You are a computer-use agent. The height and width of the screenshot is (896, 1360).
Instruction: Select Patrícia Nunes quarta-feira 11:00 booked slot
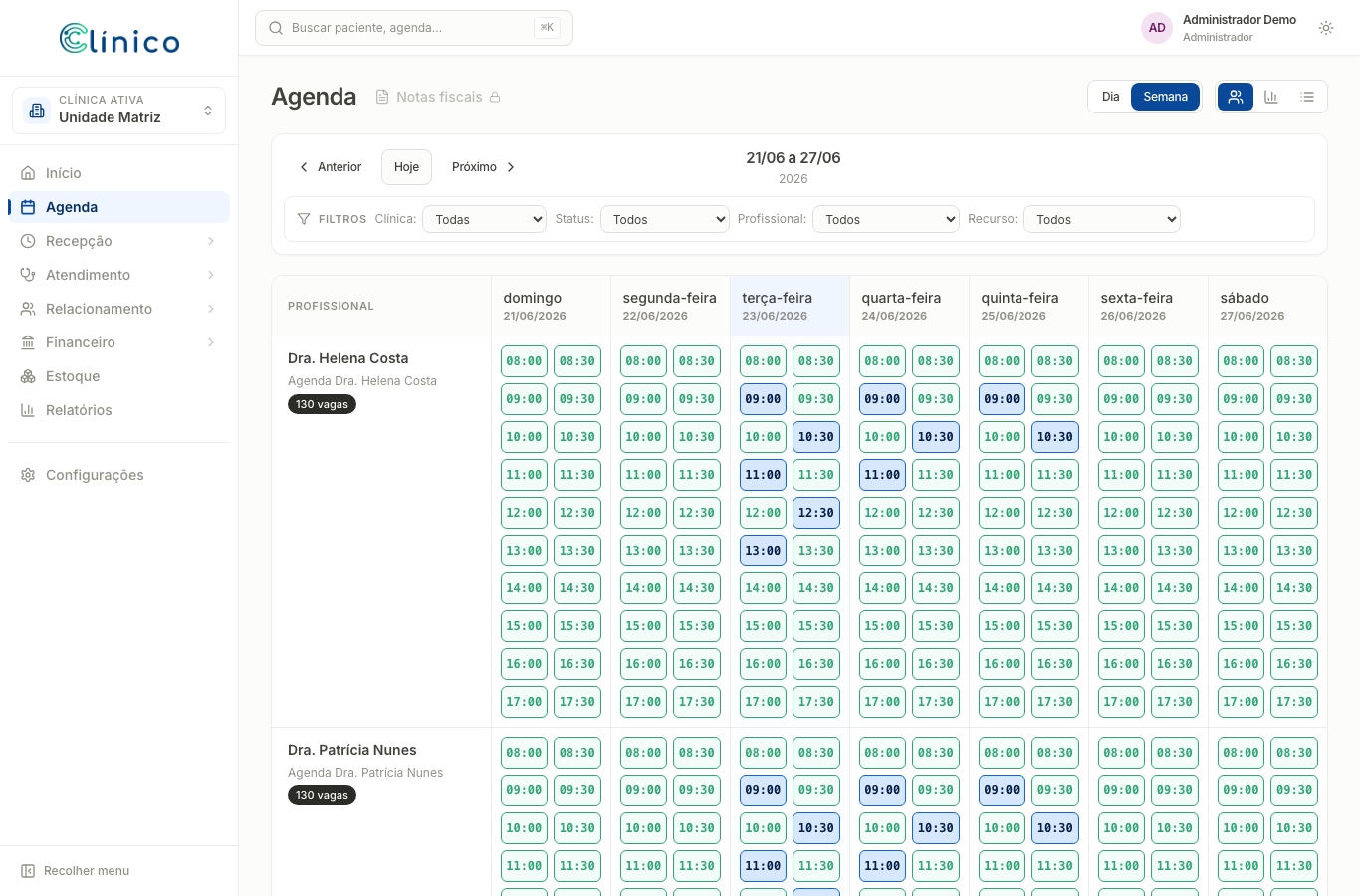tap(883, 866)
